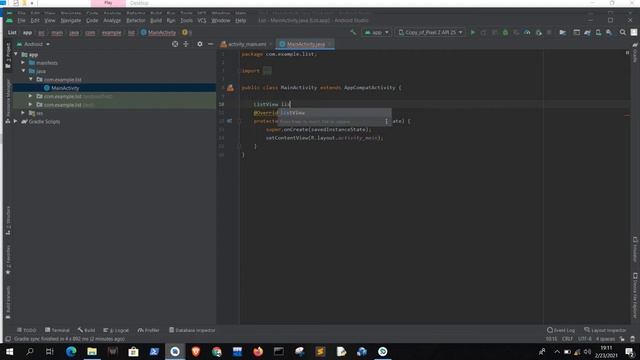Open the Help menu
The width and height of the screenshot is (640, 360).
pyautogui.click(x=240, y=20)
